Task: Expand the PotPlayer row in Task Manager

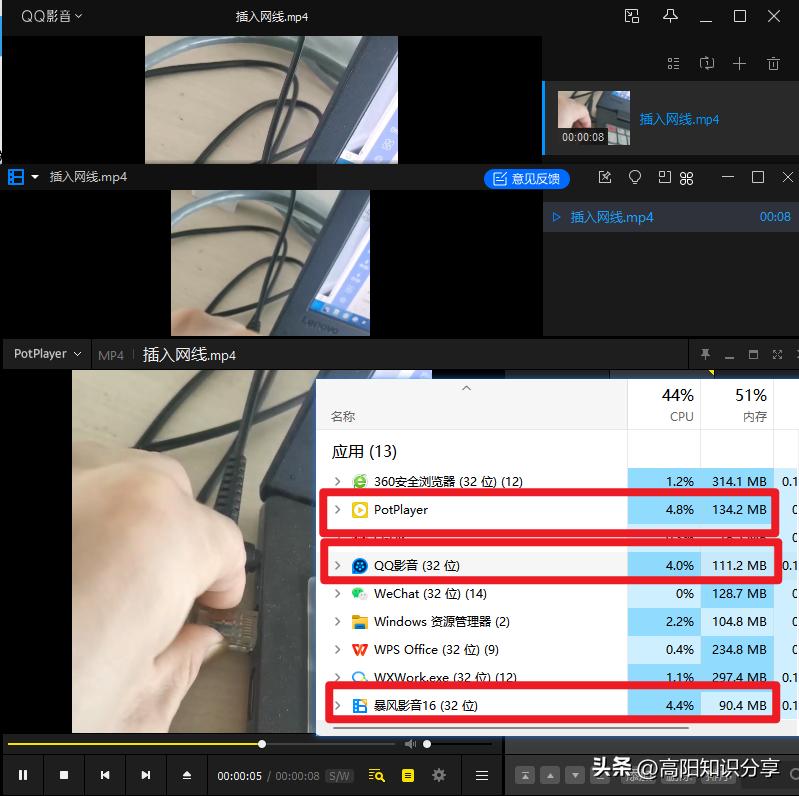Action: (x=337, y=510)
